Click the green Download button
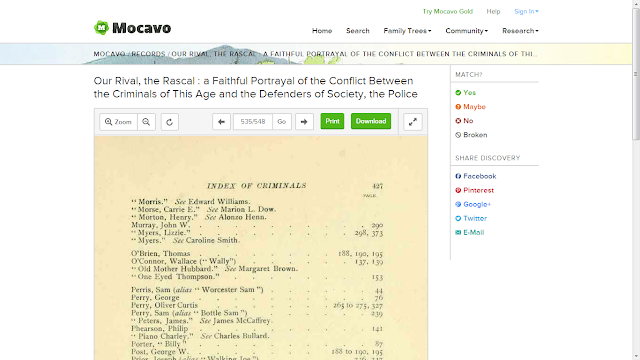The width and height of the screenshot is (640, 360). pyautogui.click(x=371, y=121)
